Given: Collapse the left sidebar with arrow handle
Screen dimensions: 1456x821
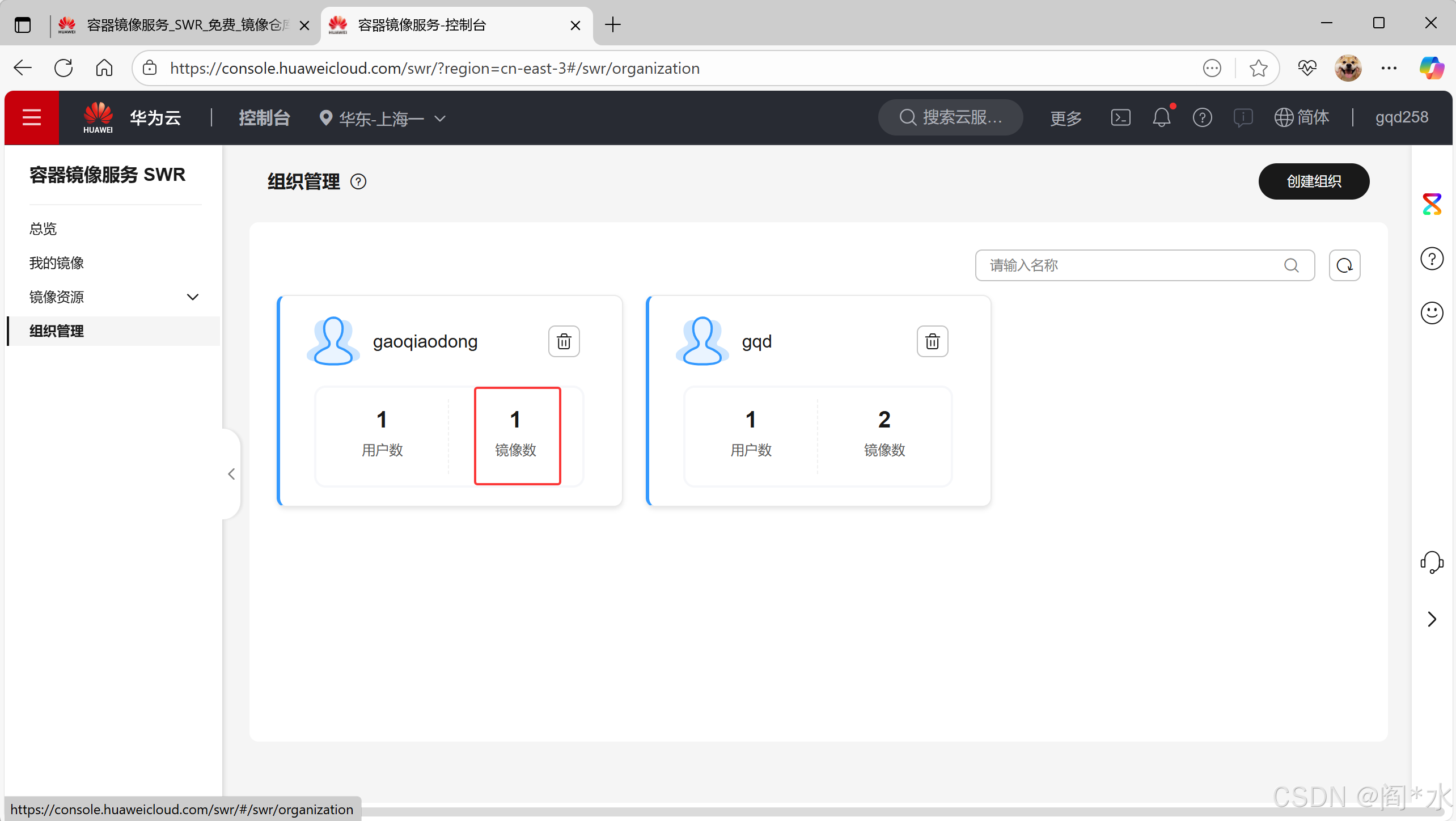Looking at the screenshot, I should click(231, 474).
